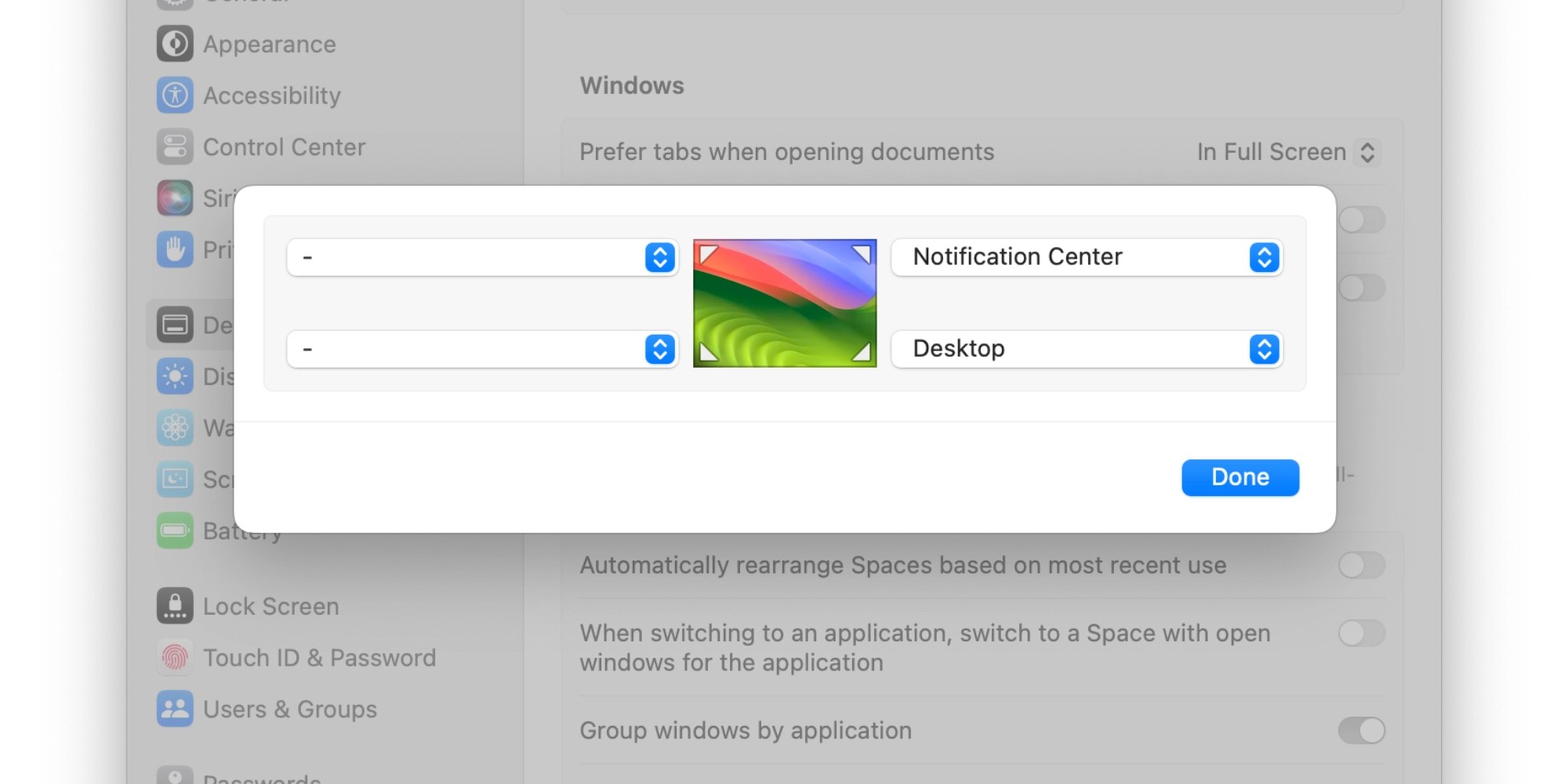Click the Lock Screen padlock icon
Viewport: 1568px width, 784px height.
coord(174,606)
